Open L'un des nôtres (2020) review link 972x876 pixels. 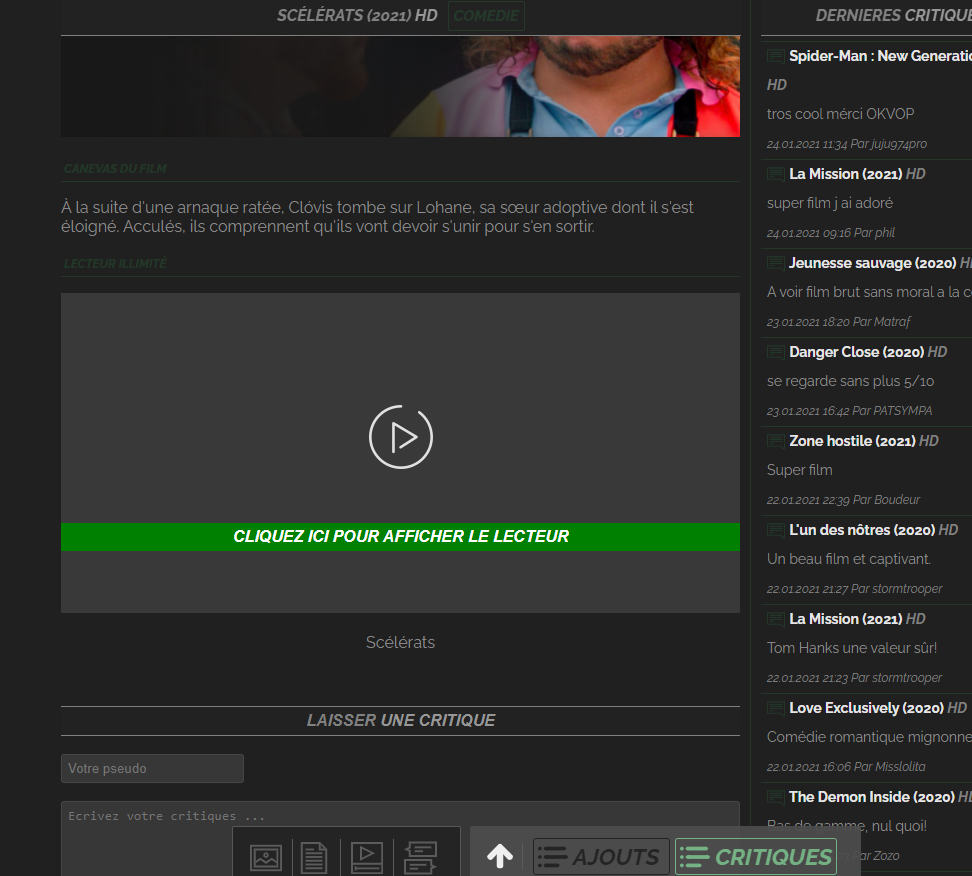(862, 530)
